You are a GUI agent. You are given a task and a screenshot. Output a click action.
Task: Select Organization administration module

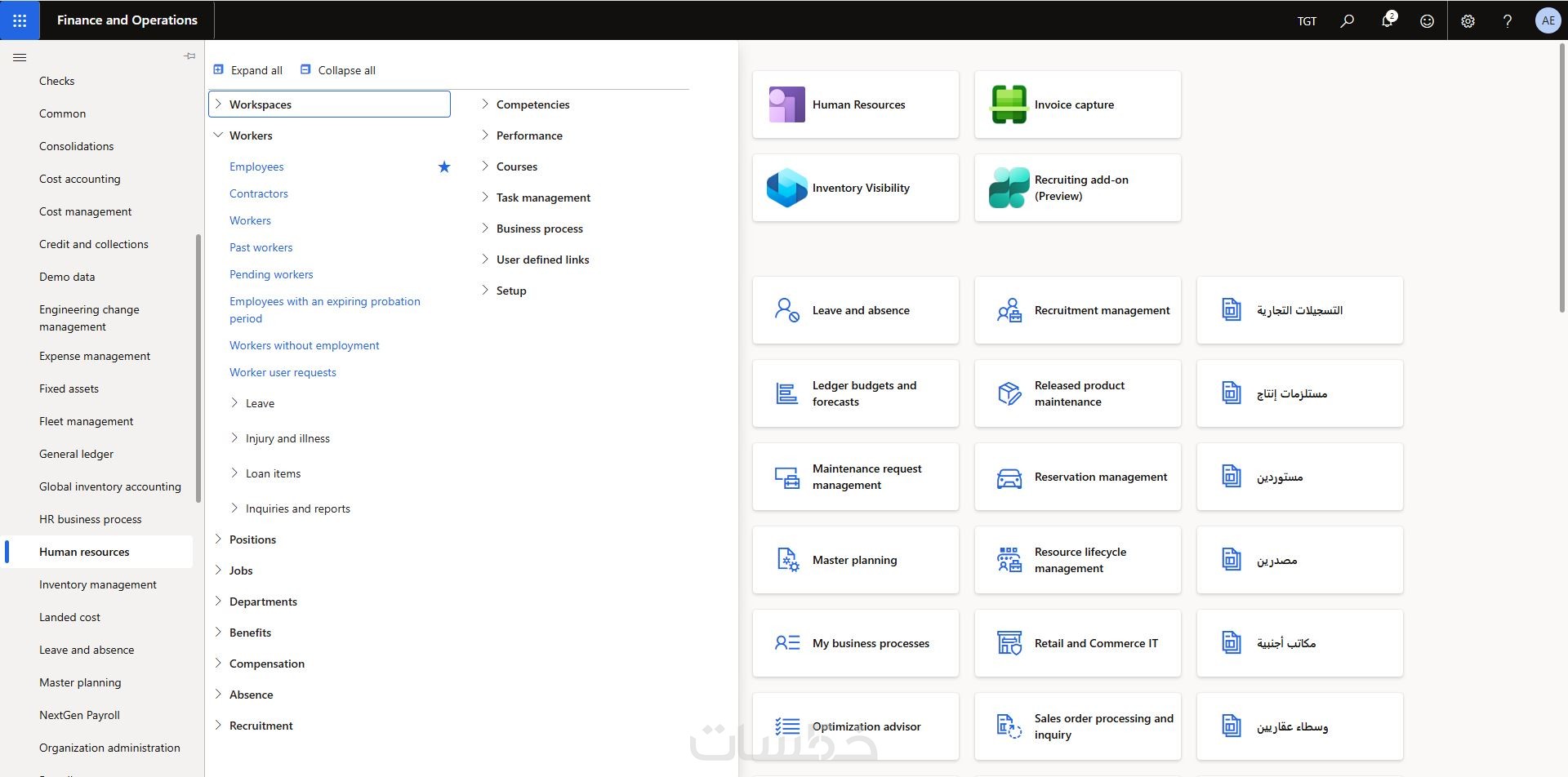click(109, 748)
